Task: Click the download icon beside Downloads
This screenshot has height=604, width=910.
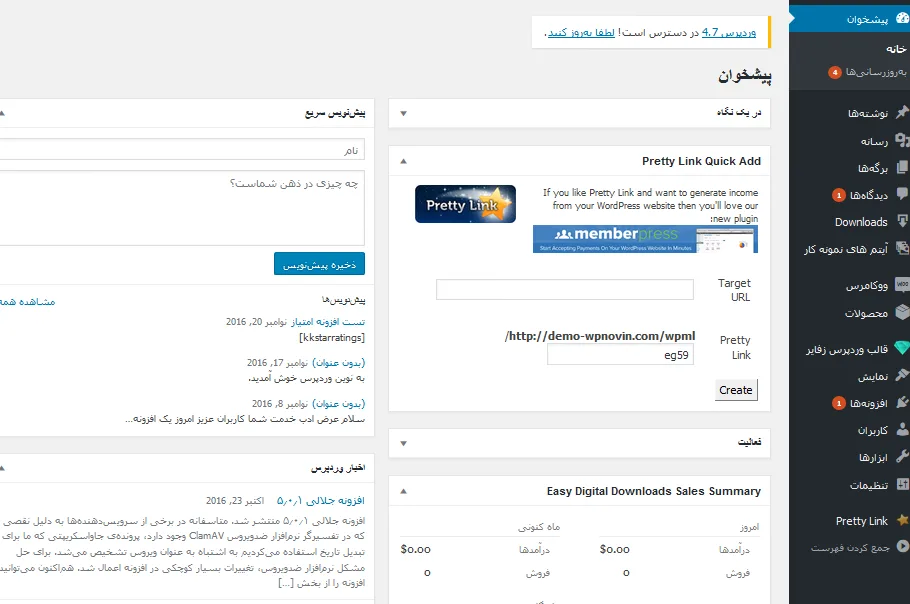Action: [x=902, y=221]
